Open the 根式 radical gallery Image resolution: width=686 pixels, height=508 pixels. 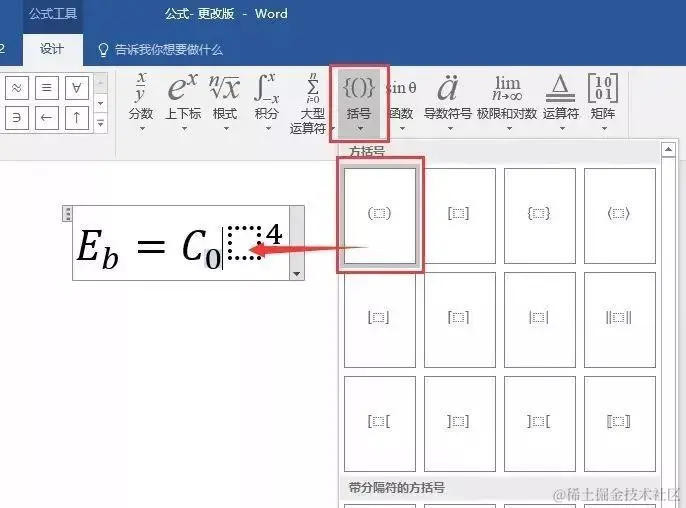click(x=225, y=102)
